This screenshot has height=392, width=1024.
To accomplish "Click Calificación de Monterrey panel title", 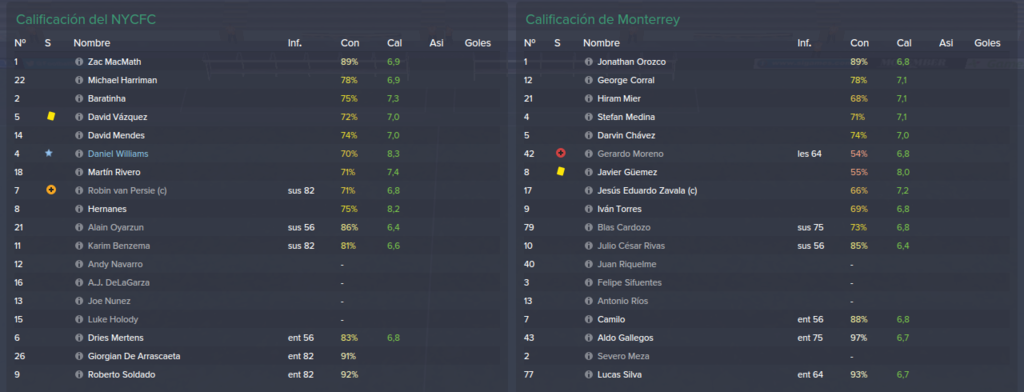I will point(602,20).
